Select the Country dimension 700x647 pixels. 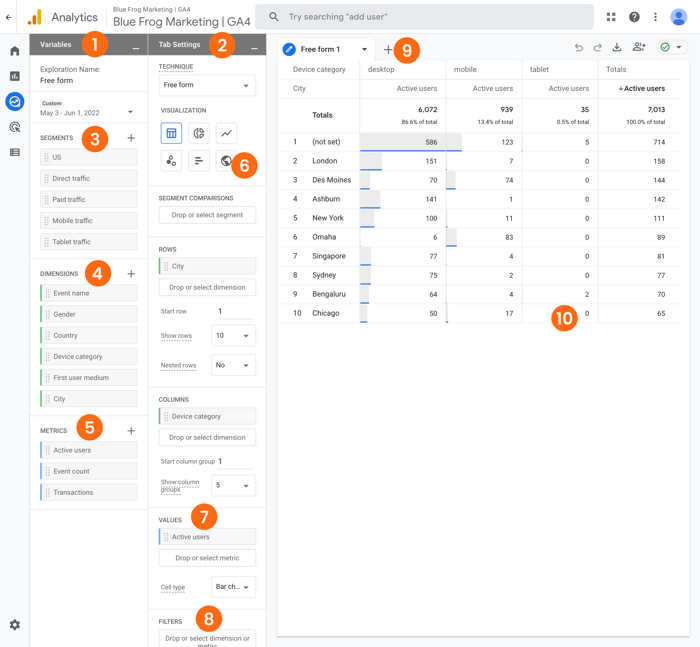click(x=89, y=335)
